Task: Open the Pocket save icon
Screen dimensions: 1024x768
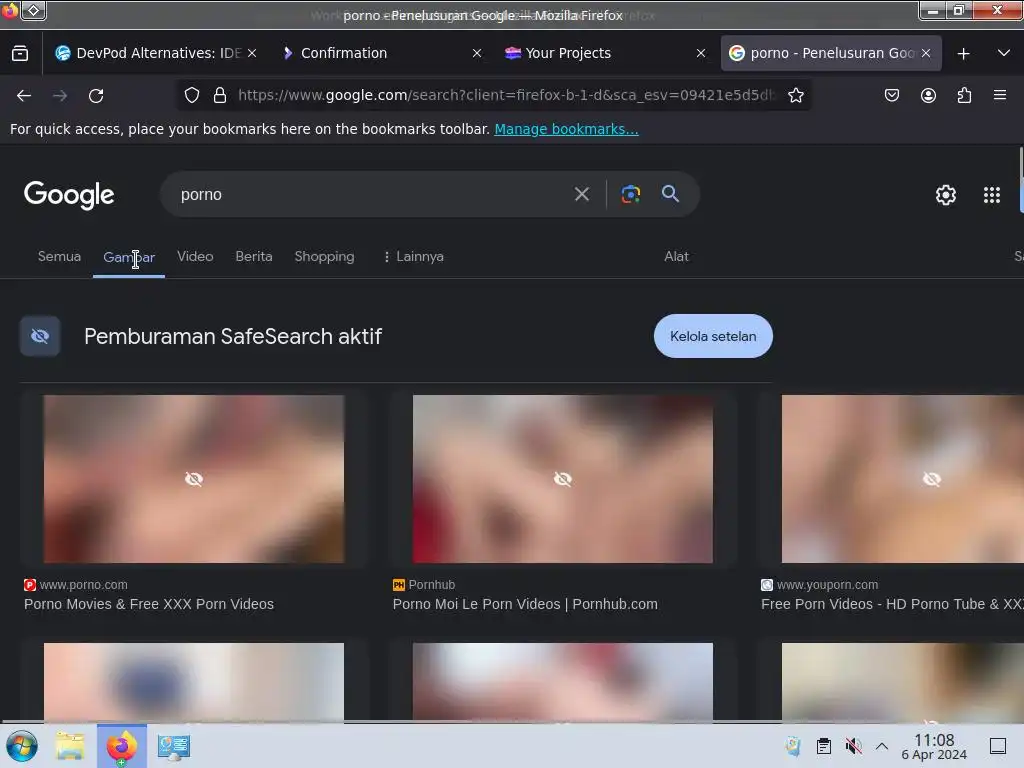Action: [891, 95]
